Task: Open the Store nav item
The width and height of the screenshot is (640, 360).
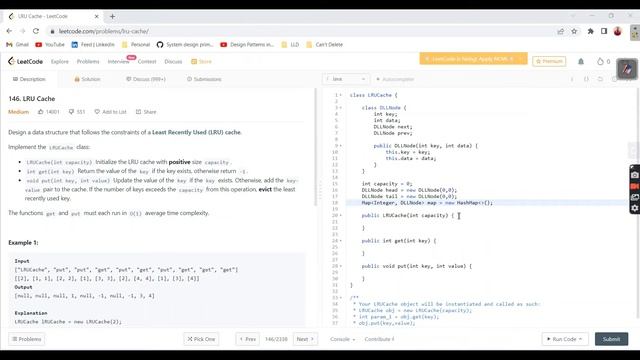Action: click(x=201, y=62)
